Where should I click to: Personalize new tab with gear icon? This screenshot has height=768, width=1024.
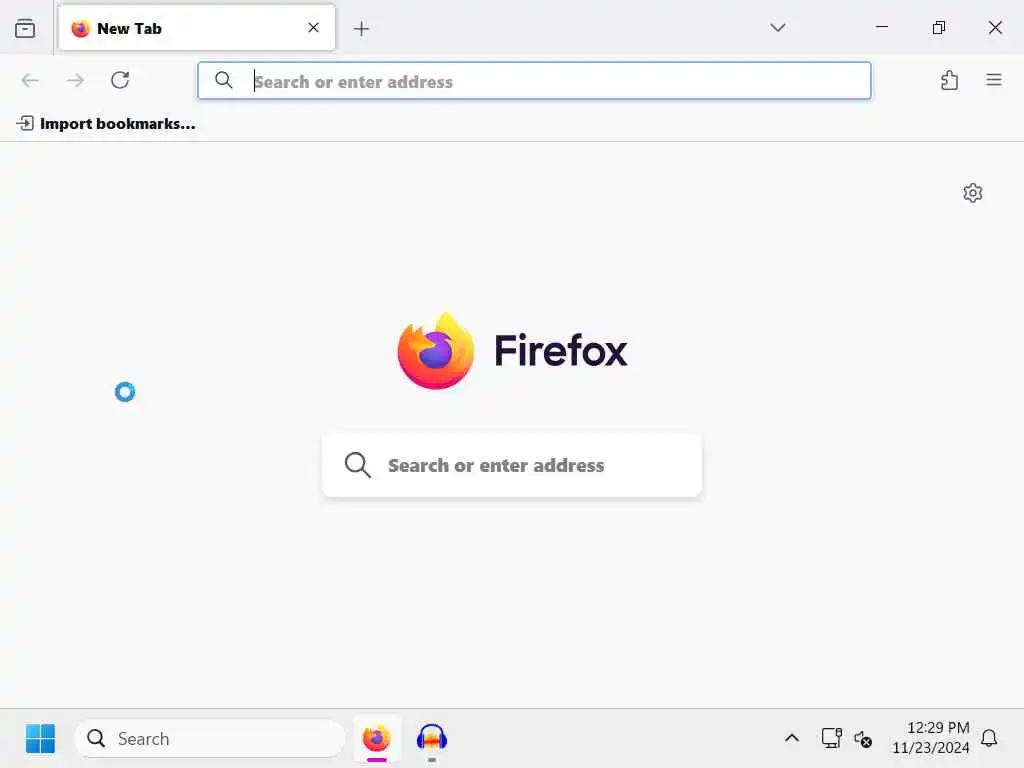tap(972, 193)
